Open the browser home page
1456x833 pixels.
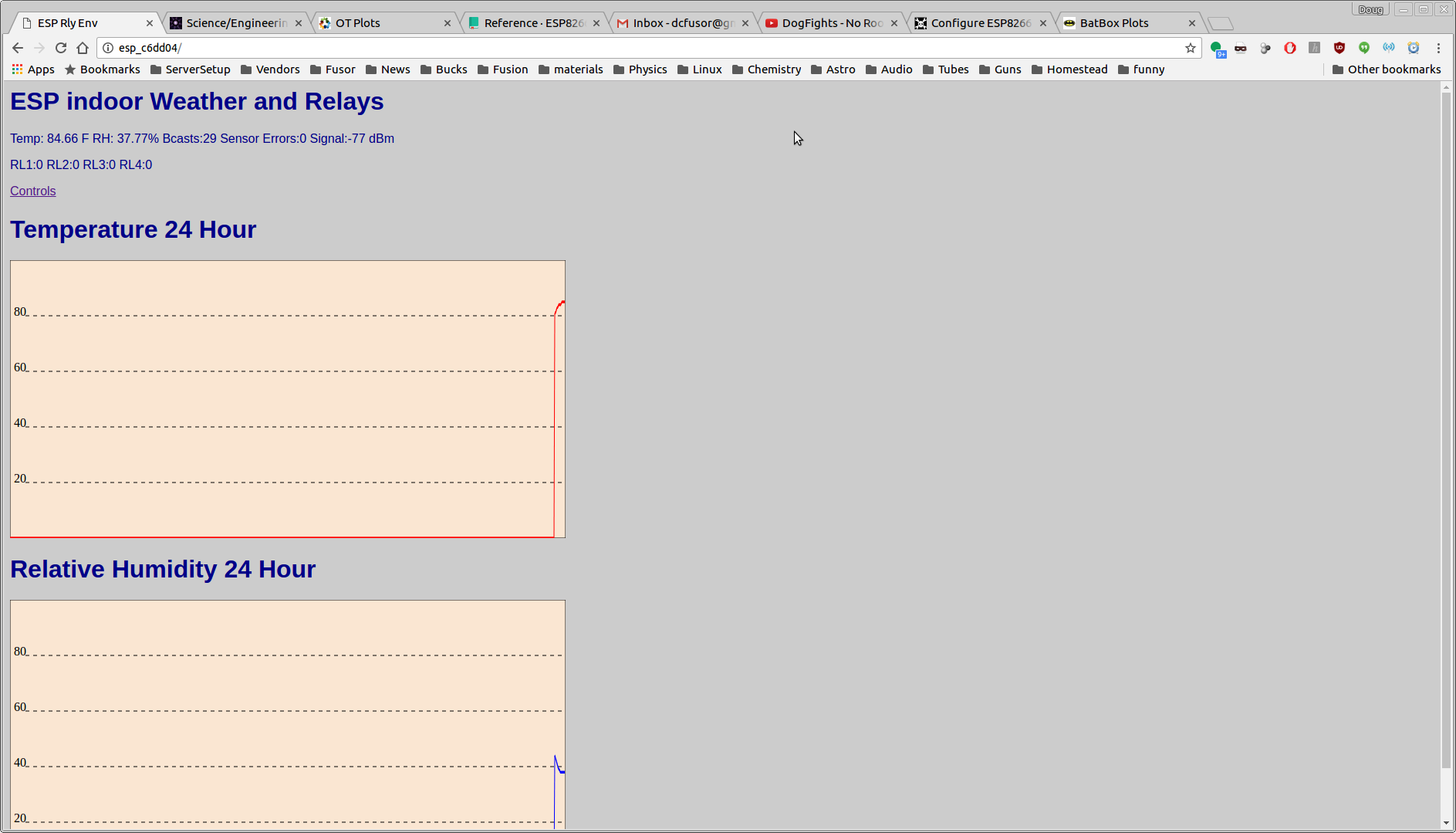pyautogui.click(x=83, y=48)
